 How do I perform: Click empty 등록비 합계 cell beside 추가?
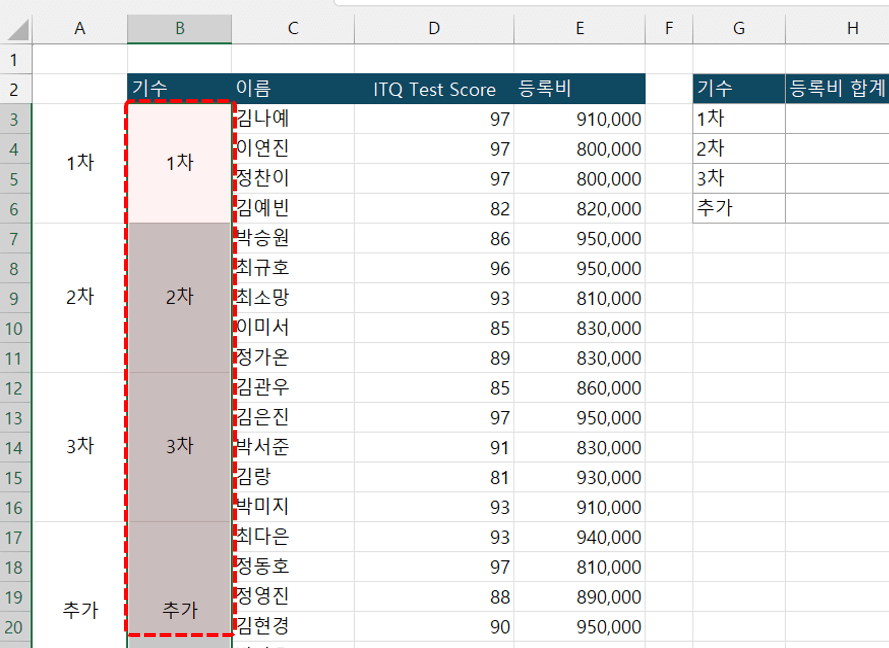(837, 209)
